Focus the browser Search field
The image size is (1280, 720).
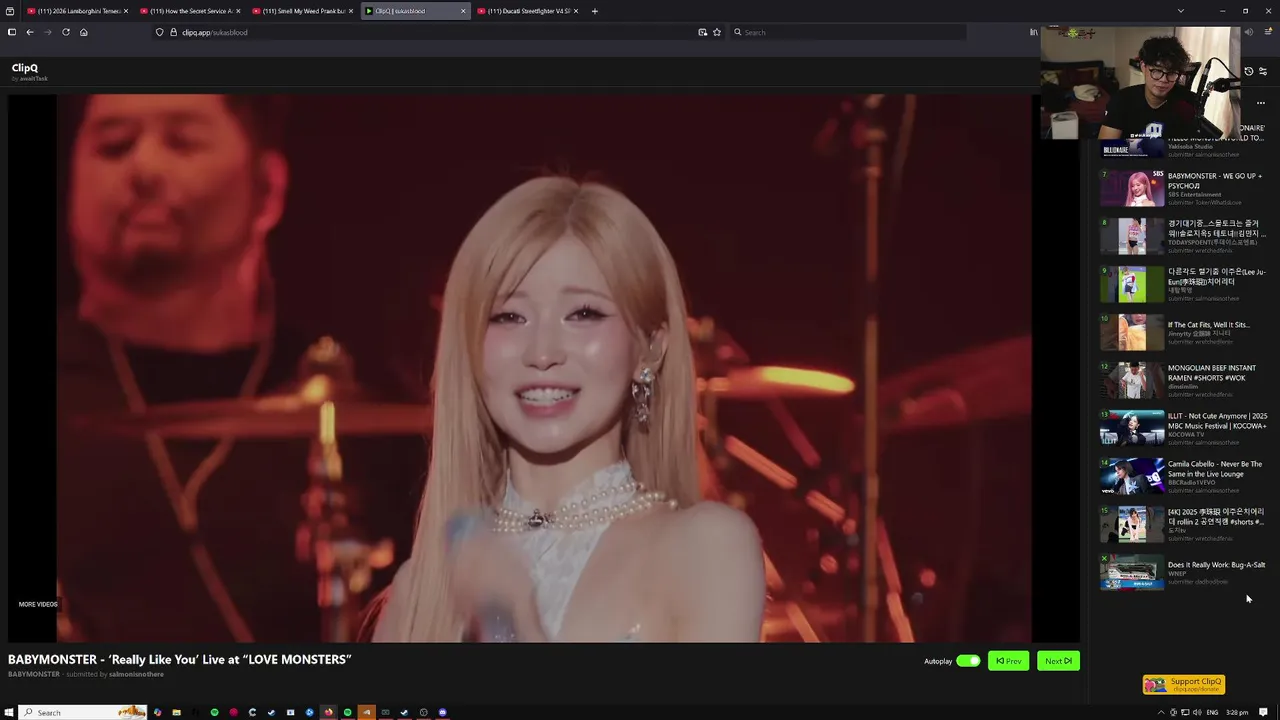(x=848, y=32)
